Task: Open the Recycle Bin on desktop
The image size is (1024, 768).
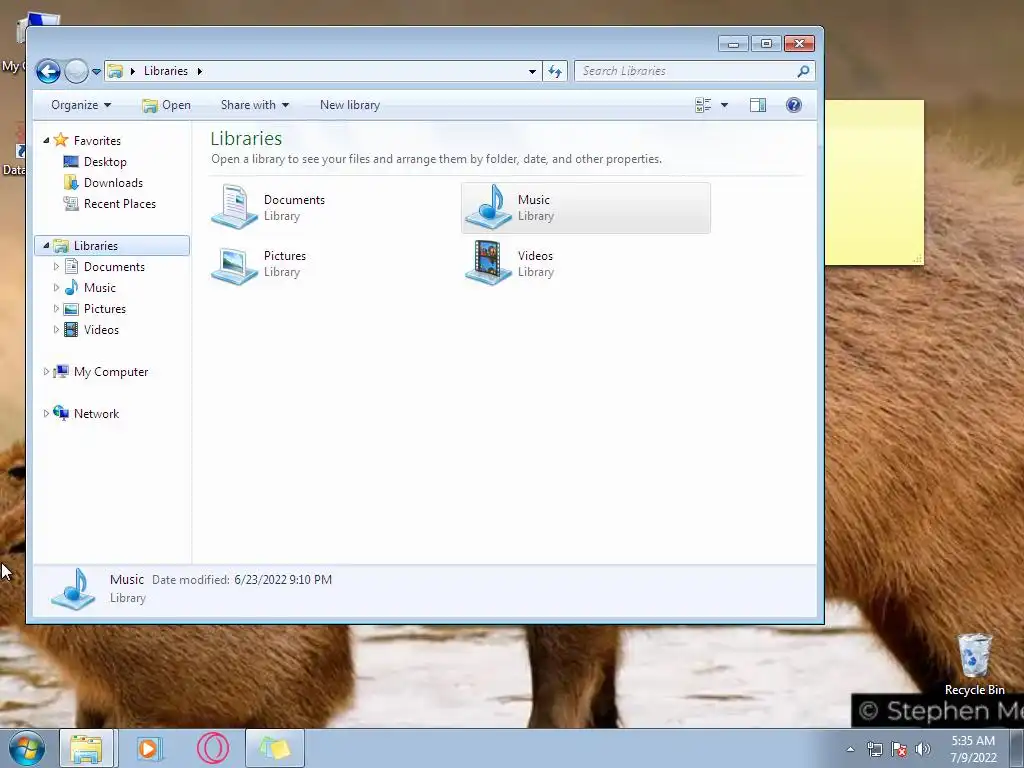Action: point(974,664)
